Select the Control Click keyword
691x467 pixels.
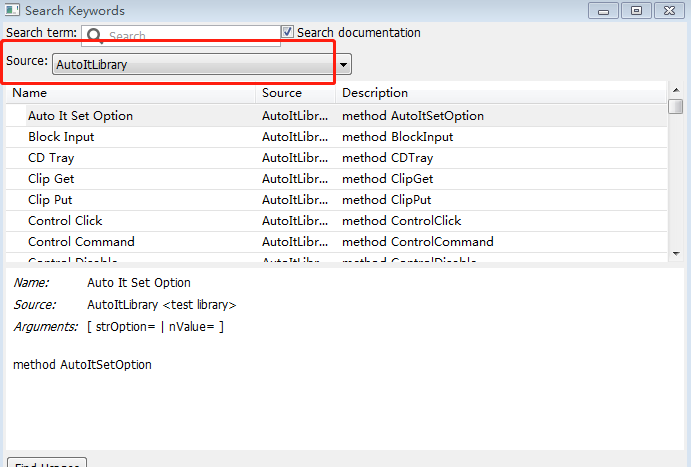[65, 221]
